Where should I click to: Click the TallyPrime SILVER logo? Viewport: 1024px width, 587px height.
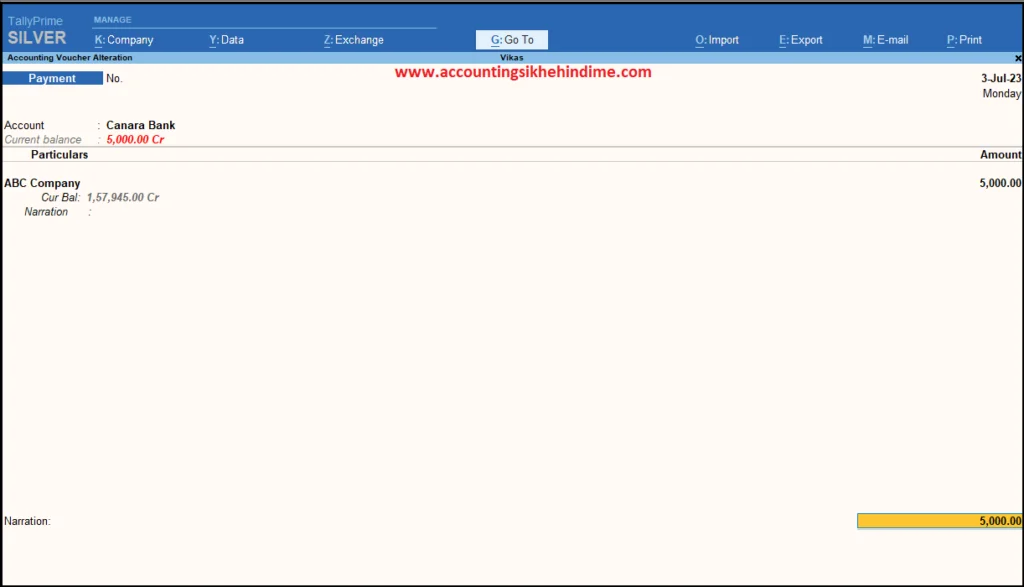point(37,31)
